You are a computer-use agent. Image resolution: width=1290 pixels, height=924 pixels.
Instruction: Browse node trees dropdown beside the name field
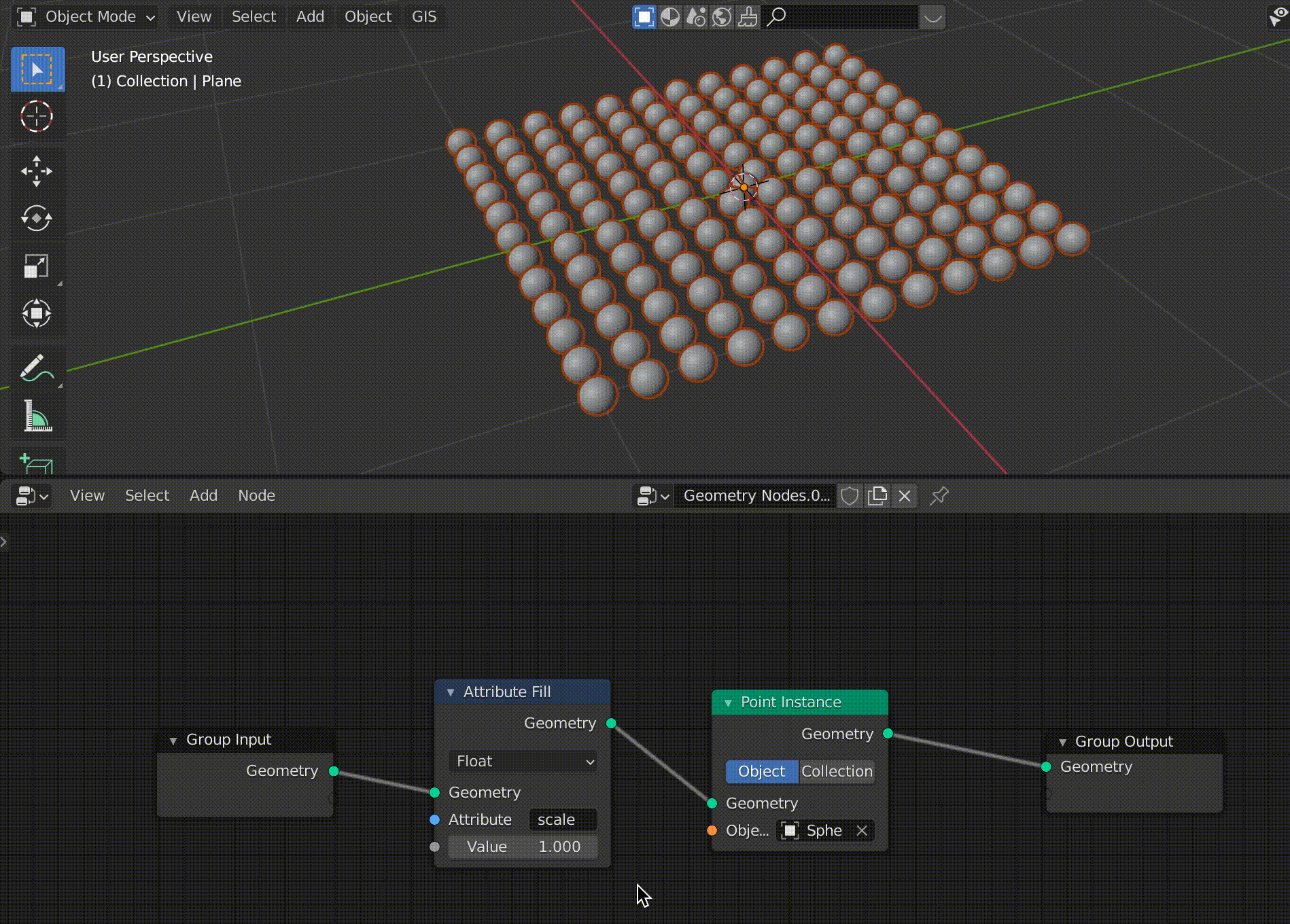[x=653, y=496]
